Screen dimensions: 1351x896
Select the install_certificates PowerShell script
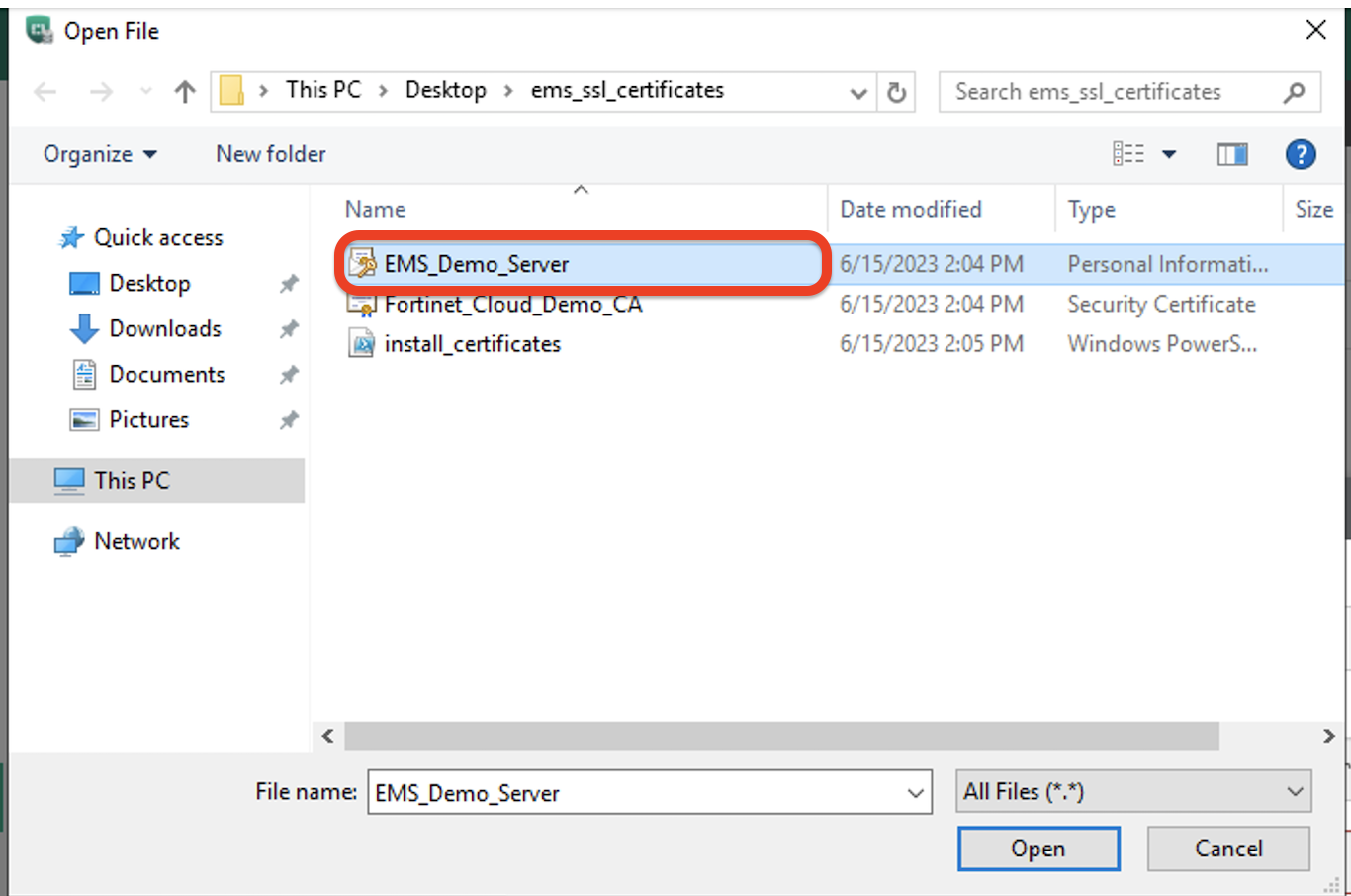473,344
